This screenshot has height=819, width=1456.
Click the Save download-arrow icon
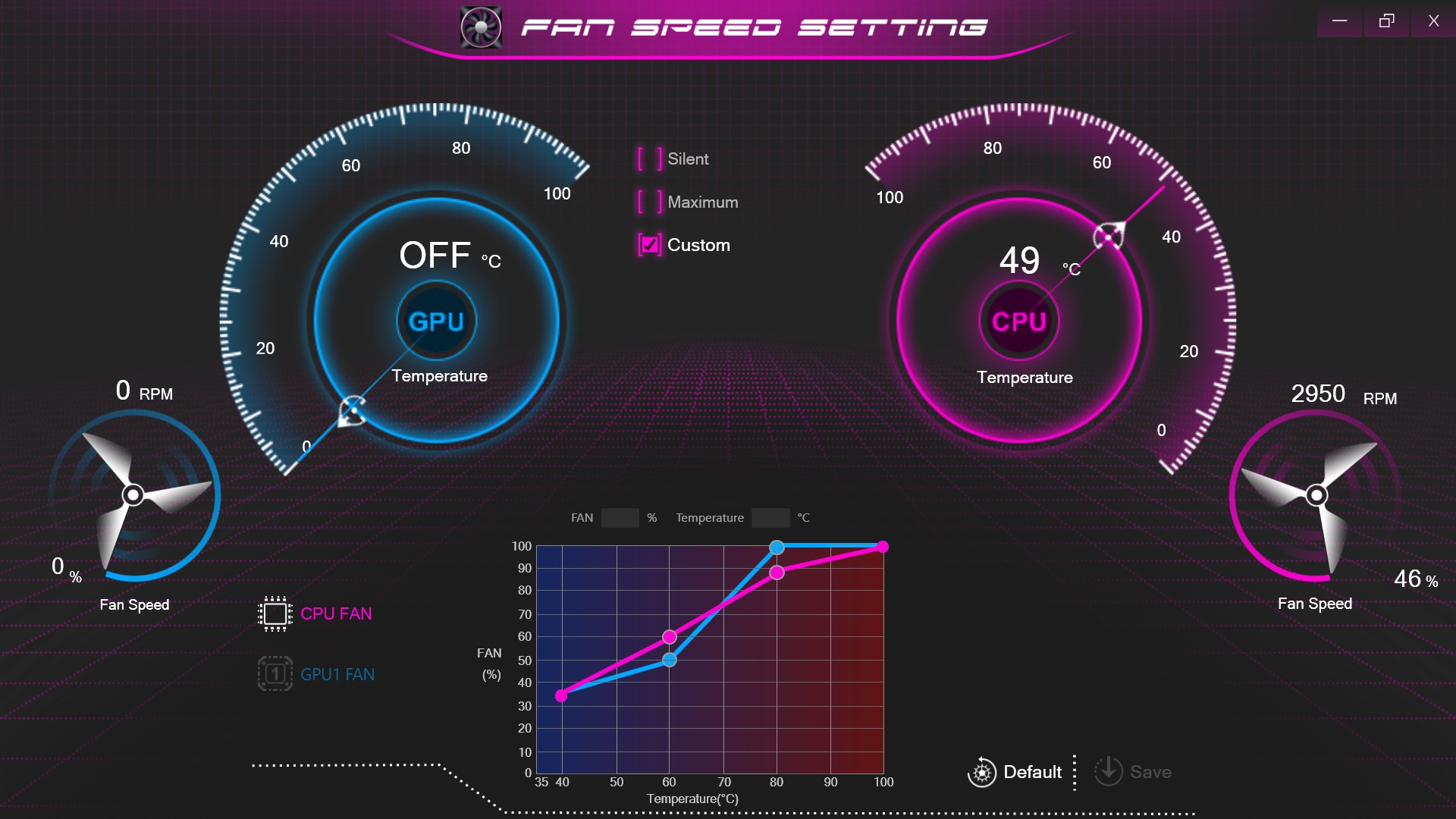tap(1108, 771)
